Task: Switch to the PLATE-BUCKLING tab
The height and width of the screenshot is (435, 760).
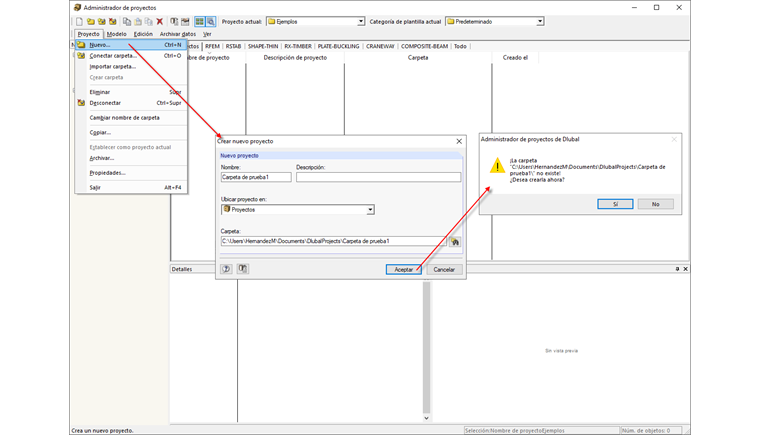Action: tap(338, 46)
